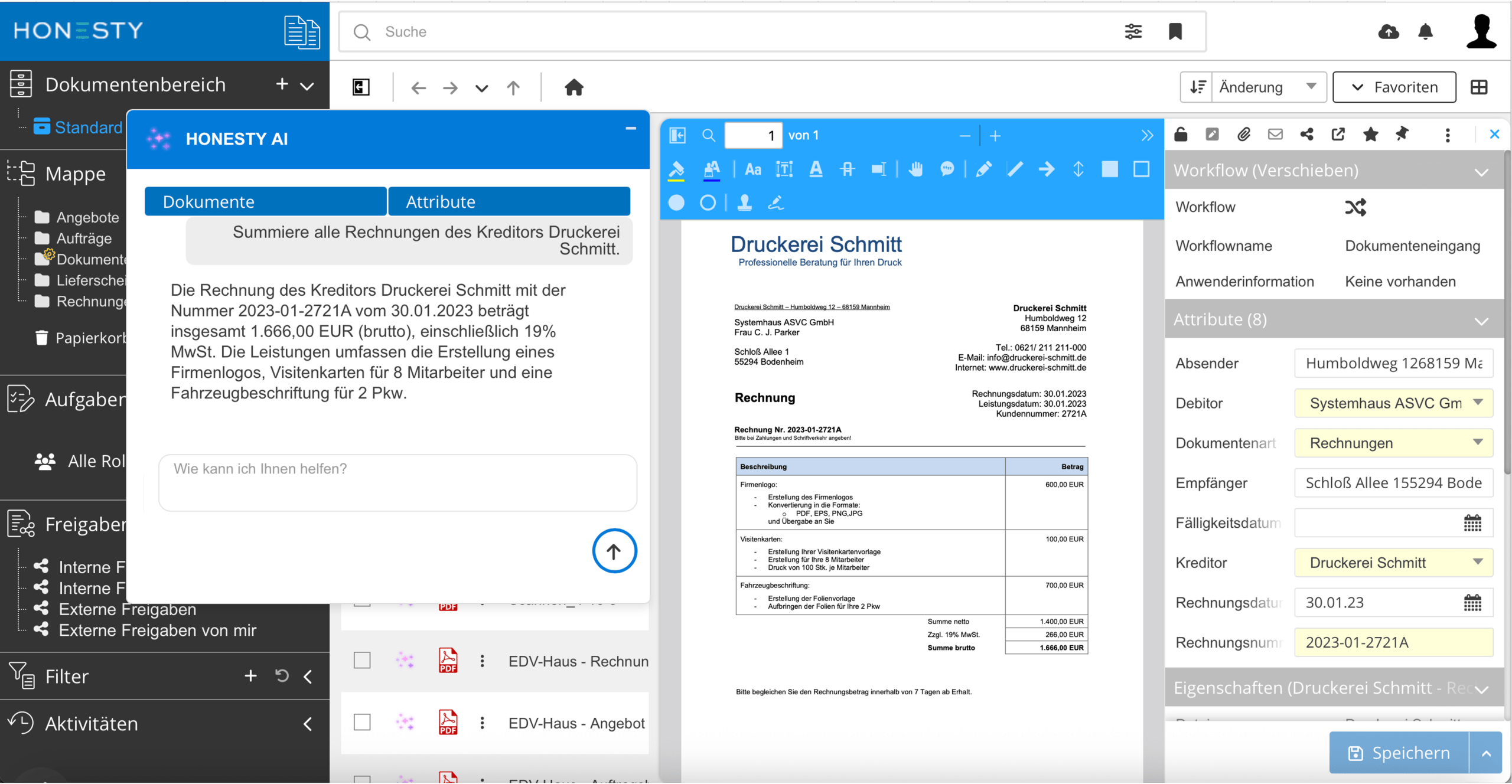The image size is (1512, 784).
Task: Tick checkbox for EDV-Haus - Rechnung row
Action: coord(362,661)
